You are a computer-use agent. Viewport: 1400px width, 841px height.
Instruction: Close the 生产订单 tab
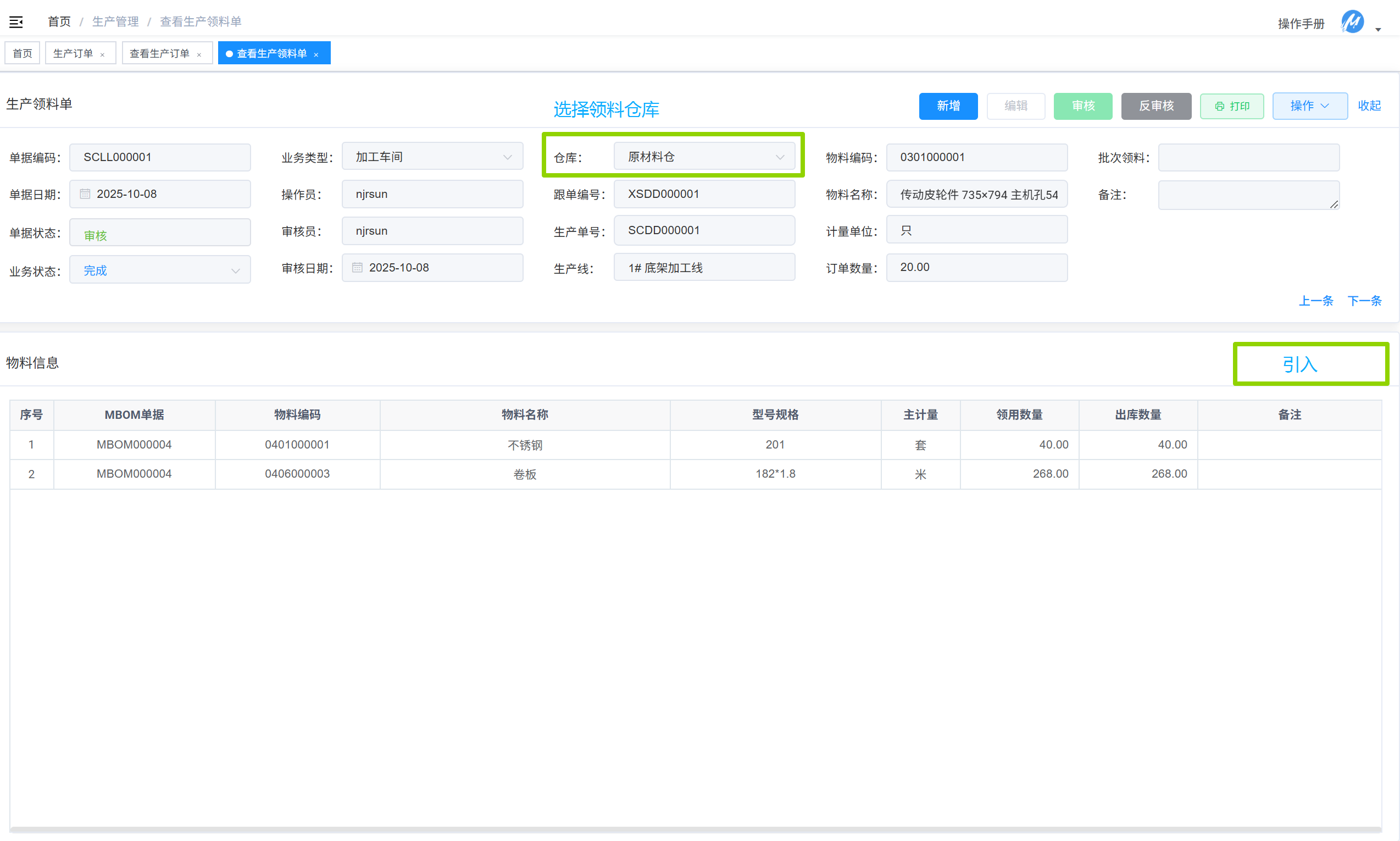(x=103, y=55)
